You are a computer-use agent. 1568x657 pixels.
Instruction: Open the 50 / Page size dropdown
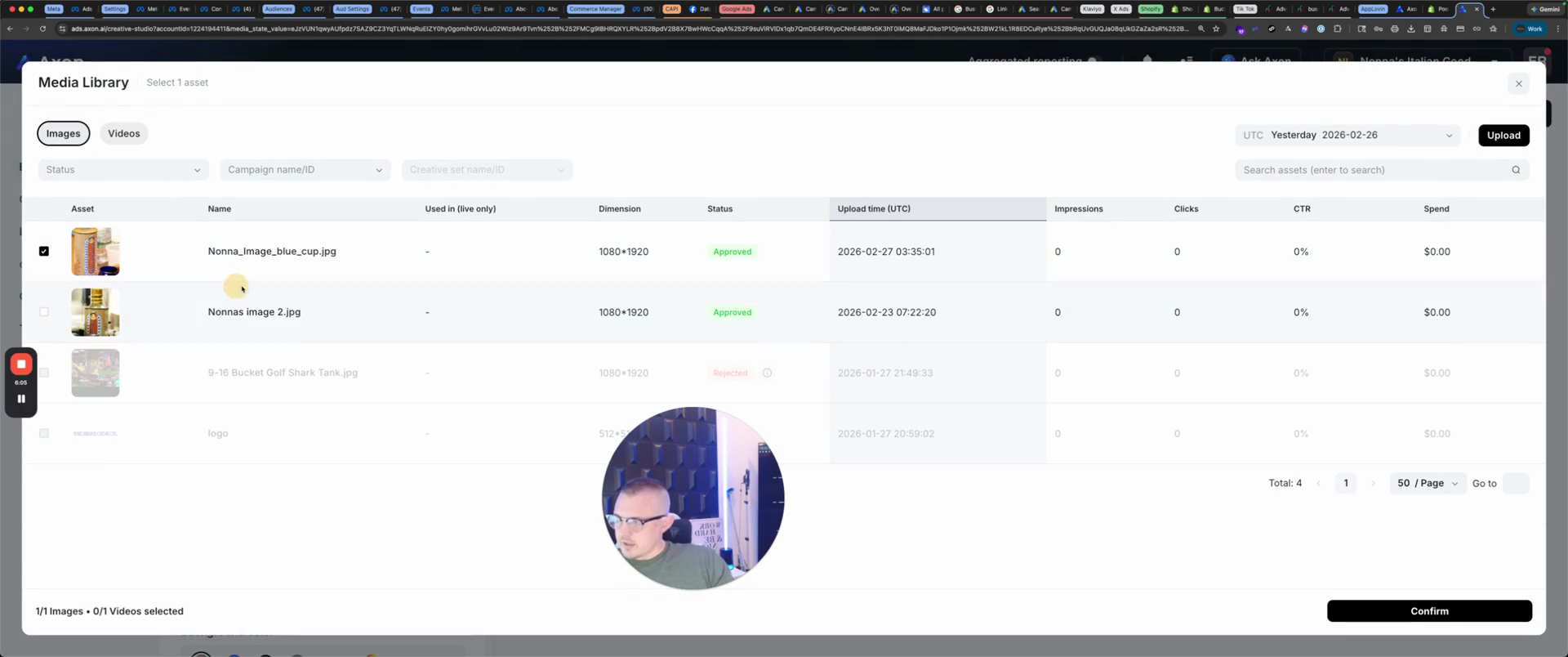tap(1427, 483)
